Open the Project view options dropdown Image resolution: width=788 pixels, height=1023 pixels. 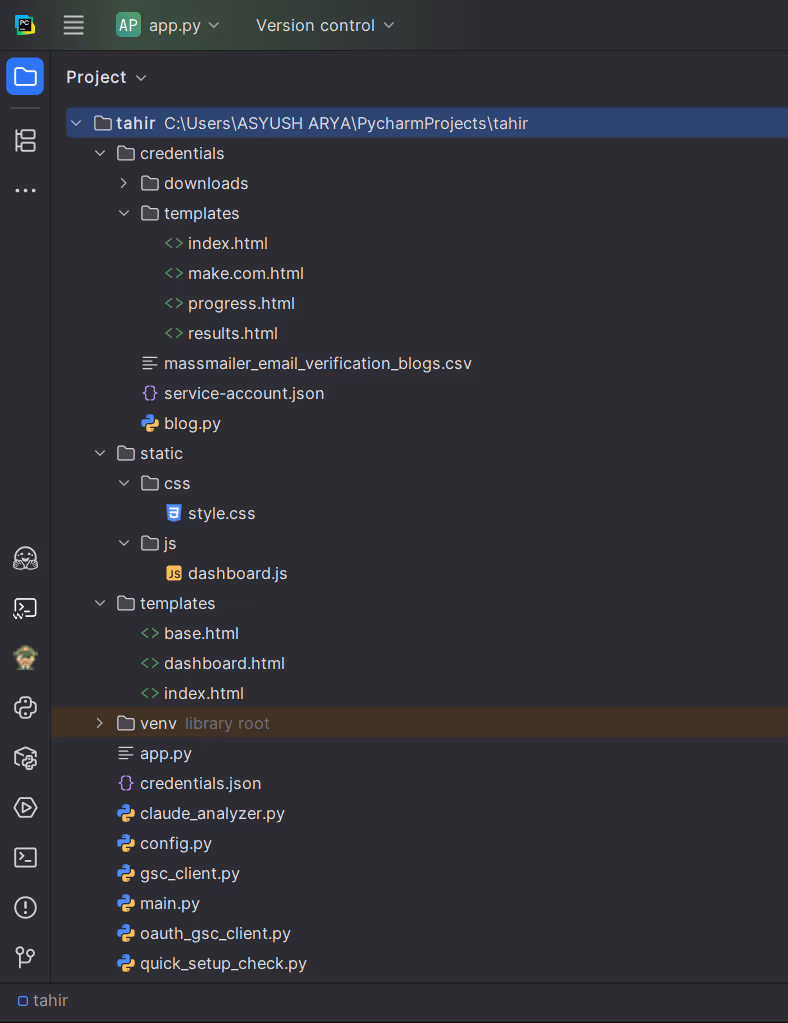tap(106, 78)
